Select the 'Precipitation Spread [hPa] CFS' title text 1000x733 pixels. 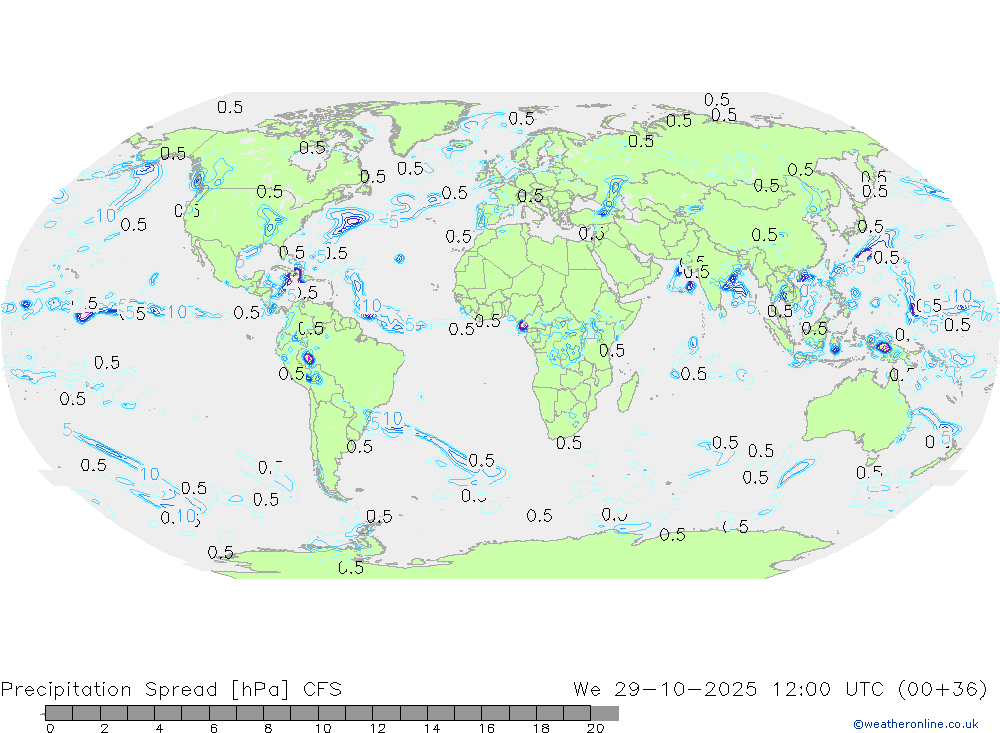click(x=172, y=690)
